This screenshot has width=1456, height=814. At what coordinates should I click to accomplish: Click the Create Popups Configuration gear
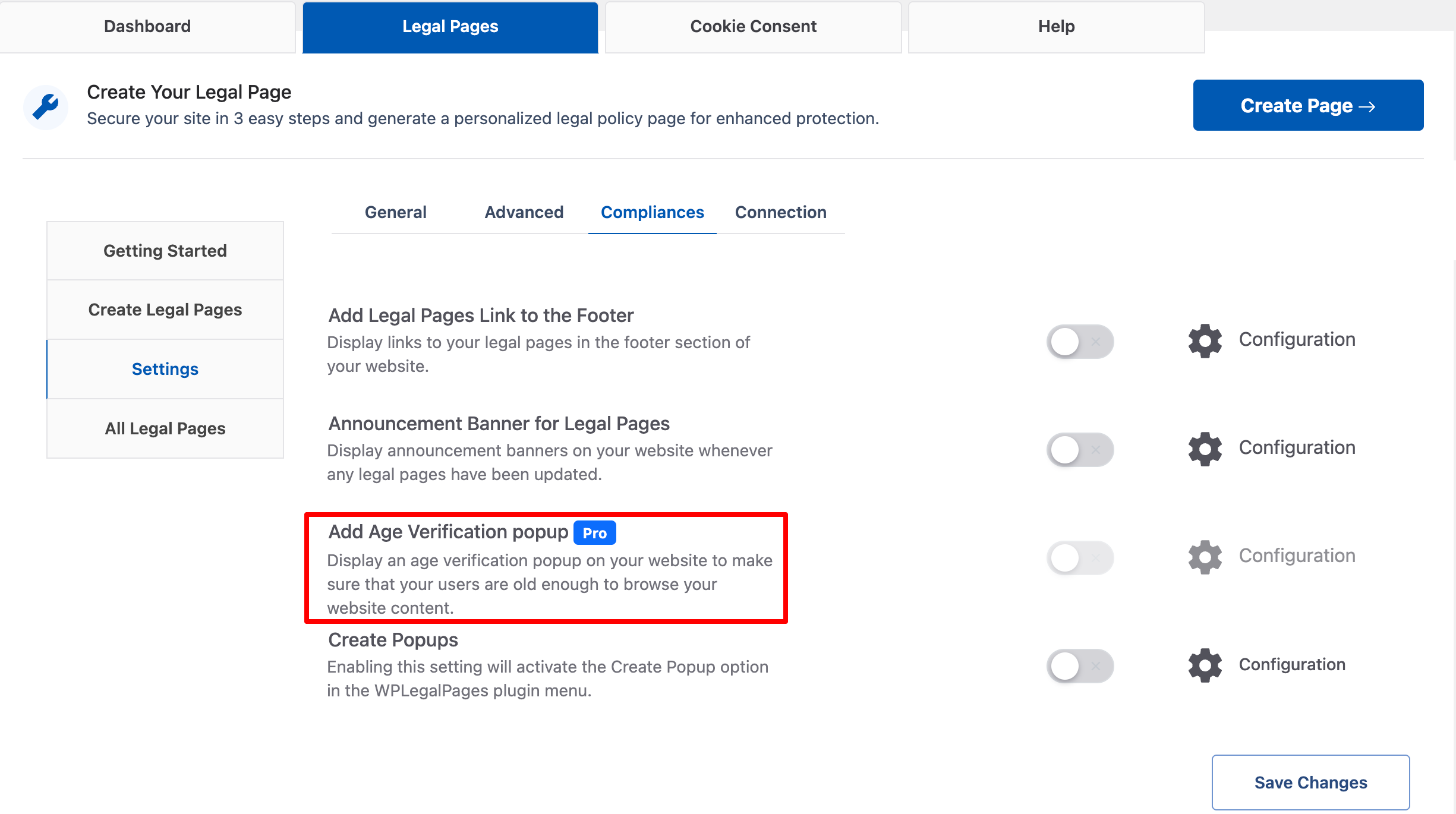point(1204,665)
